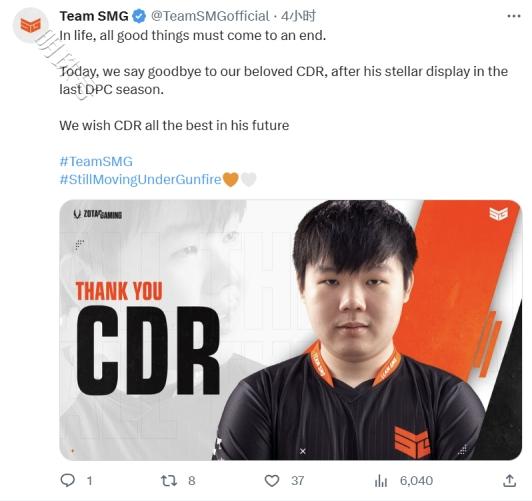This screenshot has height=501, width=532.
Task: Click the tweet text about beloved CDR
Action: point(284,80)
